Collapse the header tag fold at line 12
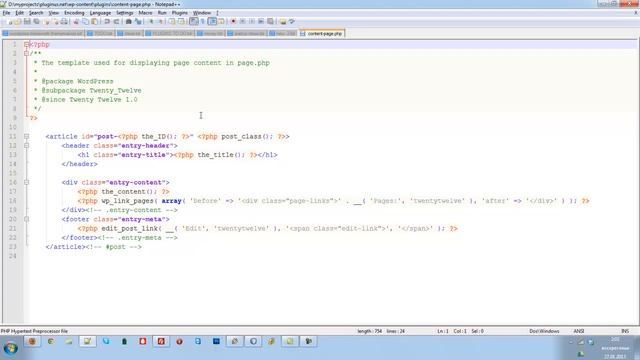Image resolution: width=640 pixels, height=360 pixels. 27,146
